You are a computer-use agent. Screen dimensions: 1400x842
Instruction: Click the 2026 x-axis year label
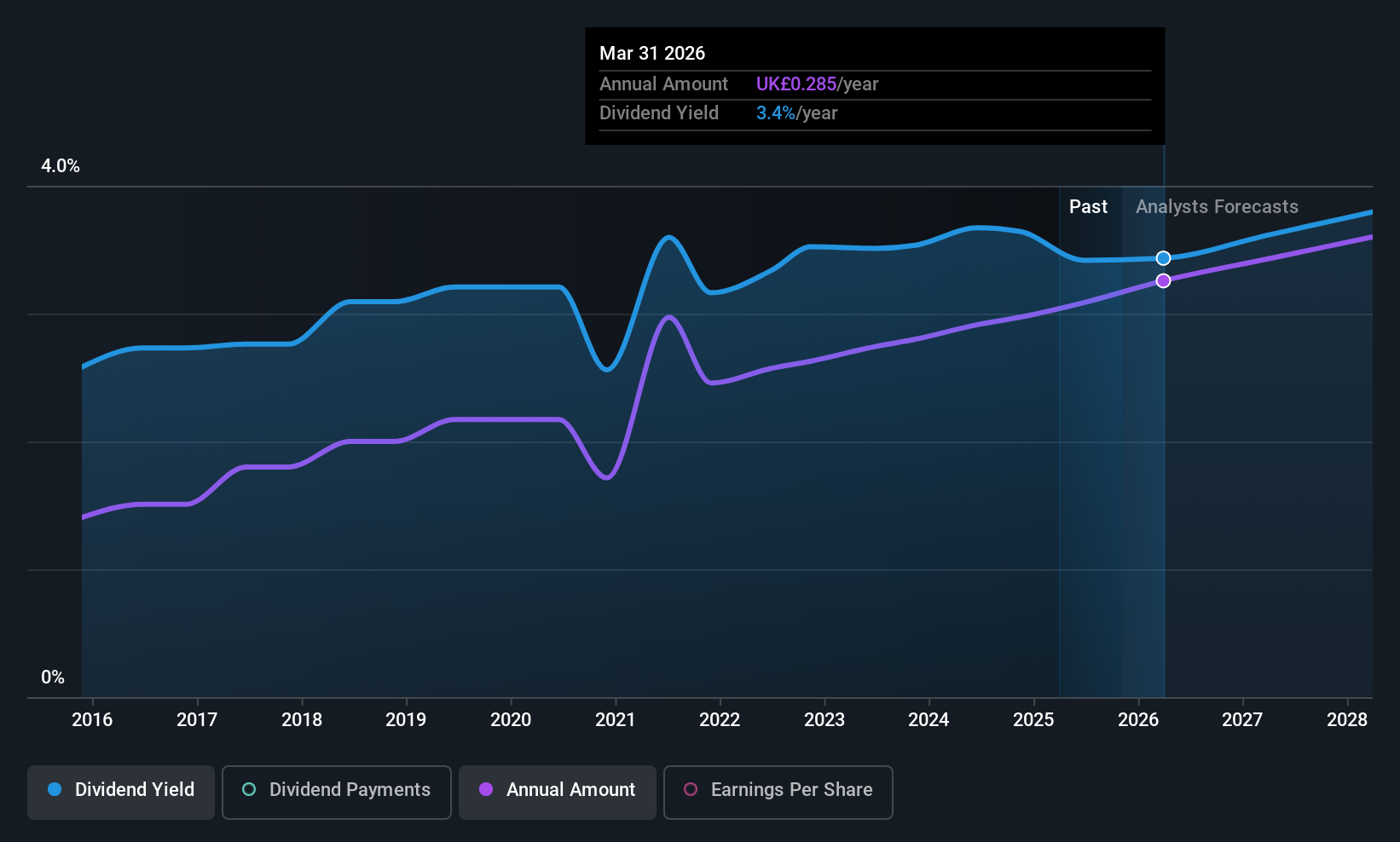pyautogui.click(x=1137, y=720)
